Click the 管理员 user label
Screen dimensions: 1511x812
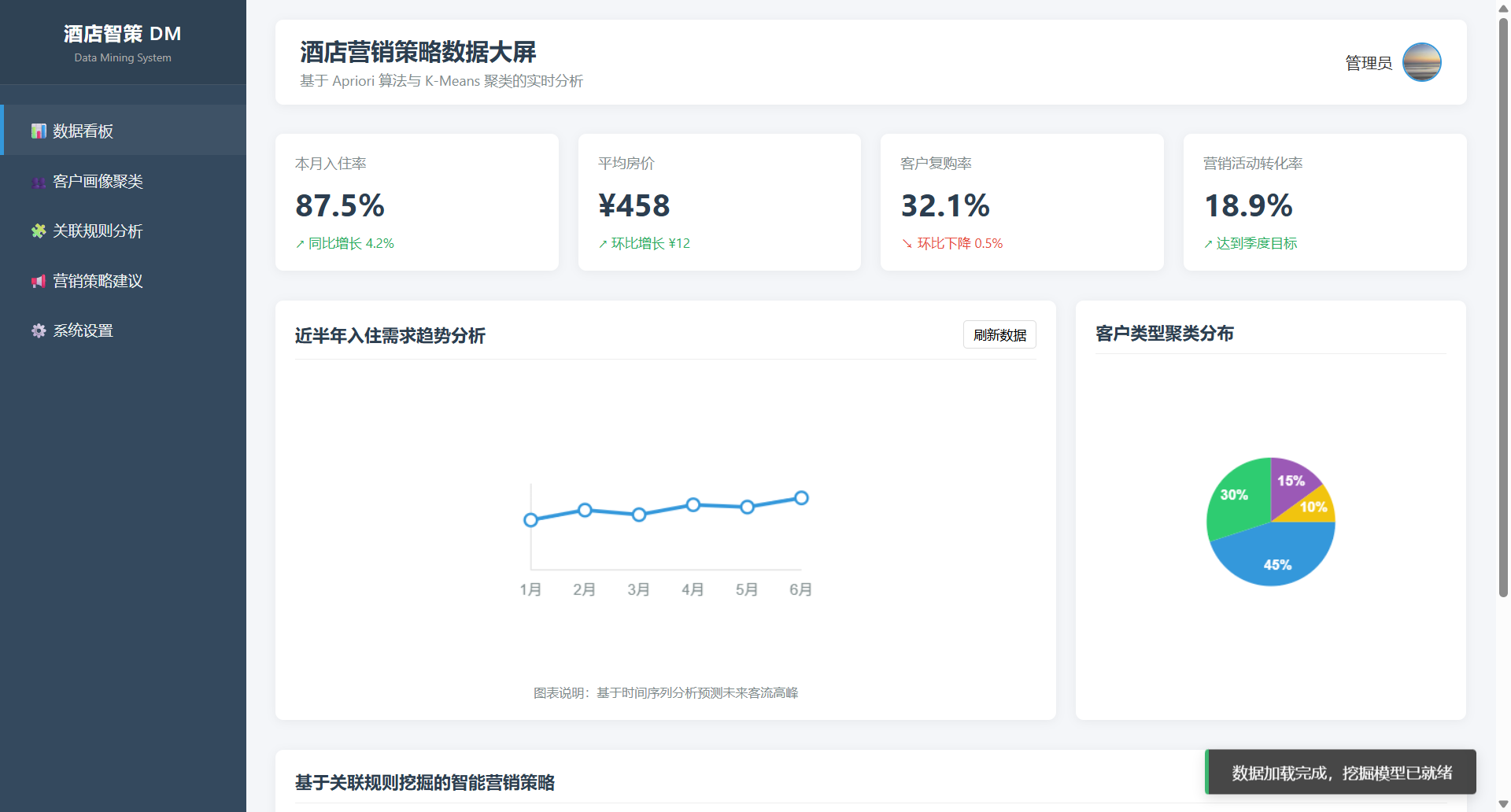coord(1368,63)
